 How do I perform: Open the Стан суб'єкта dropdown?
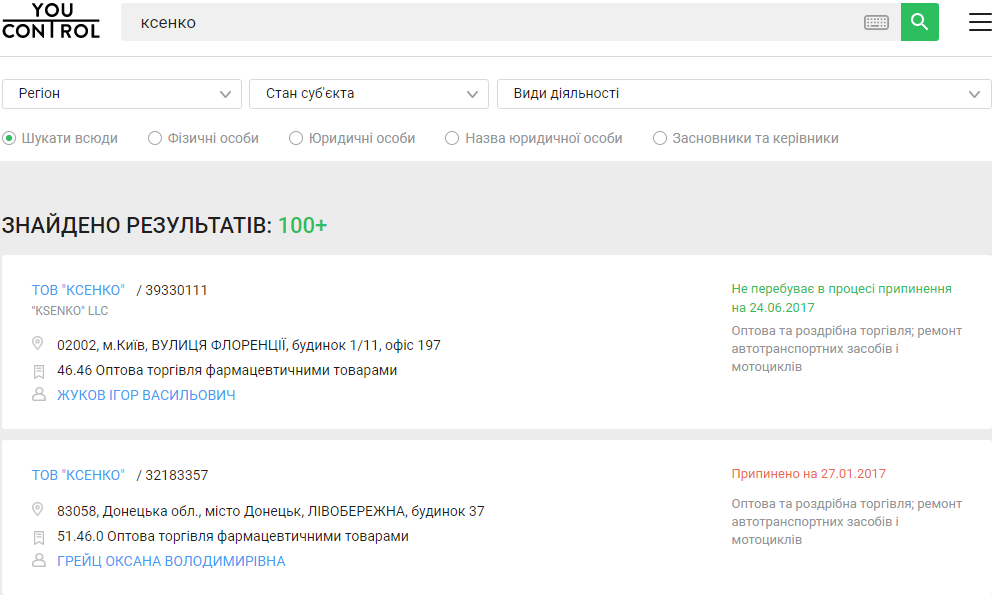pyautogui.click(x=368, y=93)
